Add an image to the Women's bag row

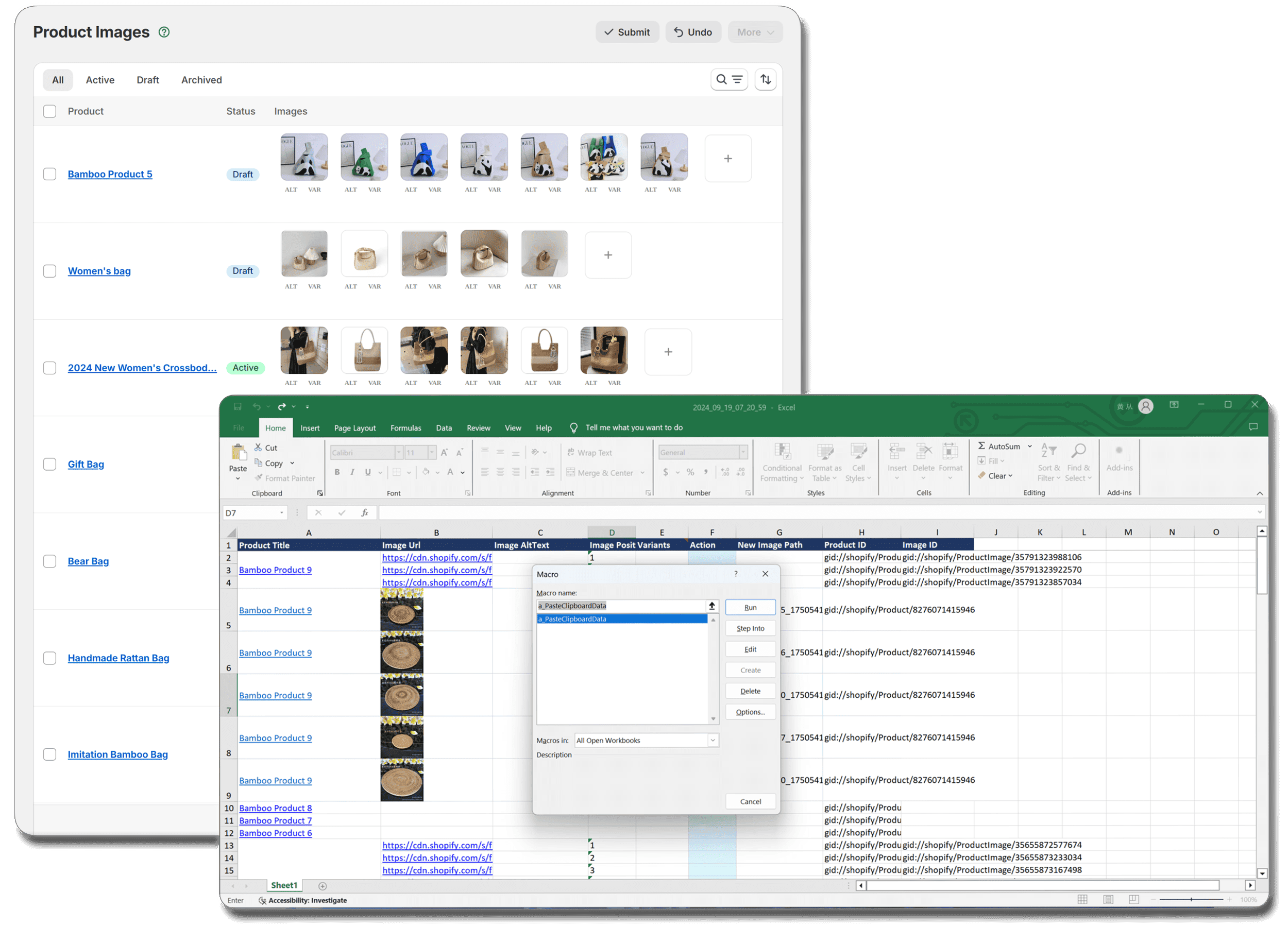(x=607, y=255)
